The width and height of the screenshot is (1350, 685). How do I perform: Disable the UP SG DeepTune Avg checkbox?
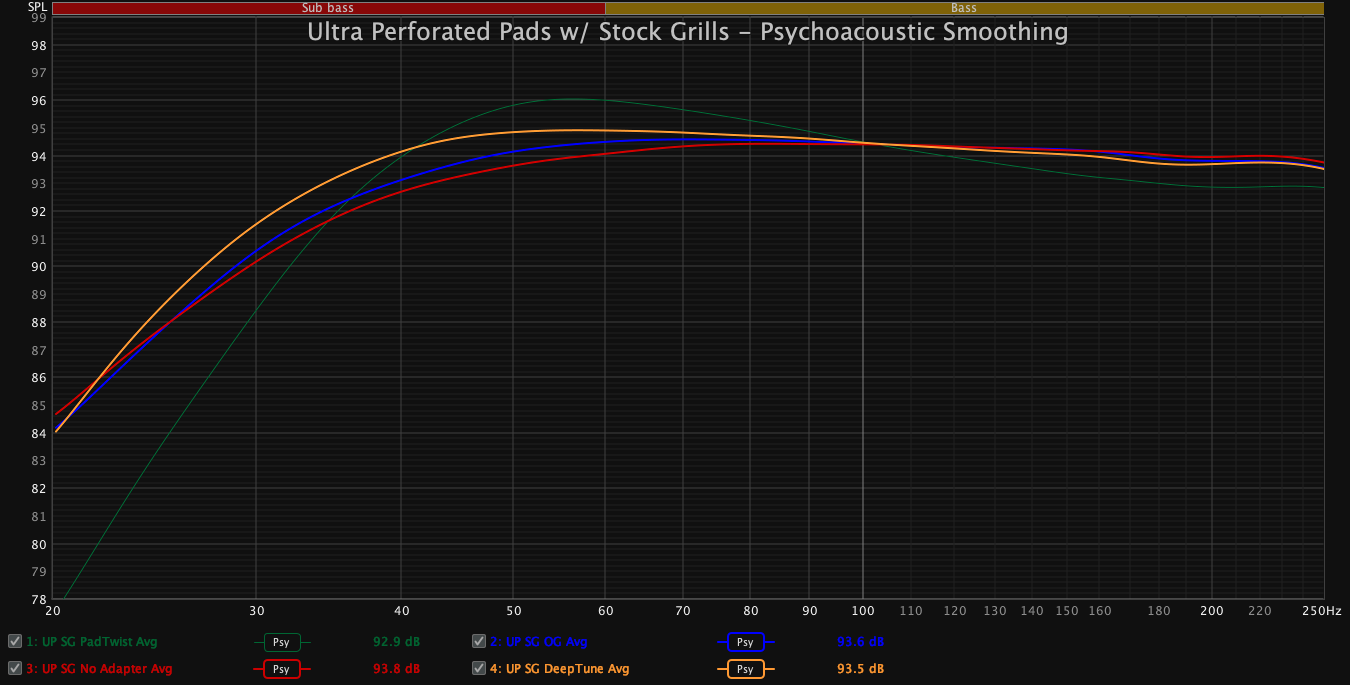479,668
